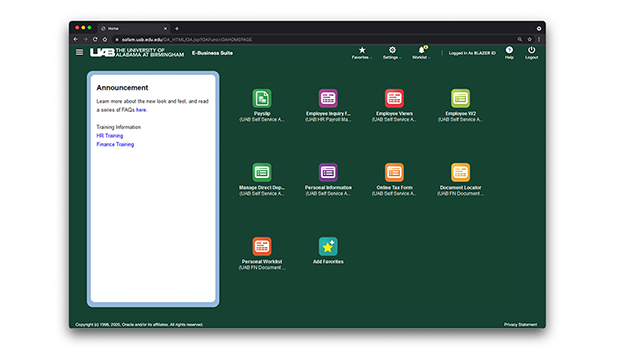Open the HR Training link
The width and height of the screenshot is (640, 360).
coord(109,136)
